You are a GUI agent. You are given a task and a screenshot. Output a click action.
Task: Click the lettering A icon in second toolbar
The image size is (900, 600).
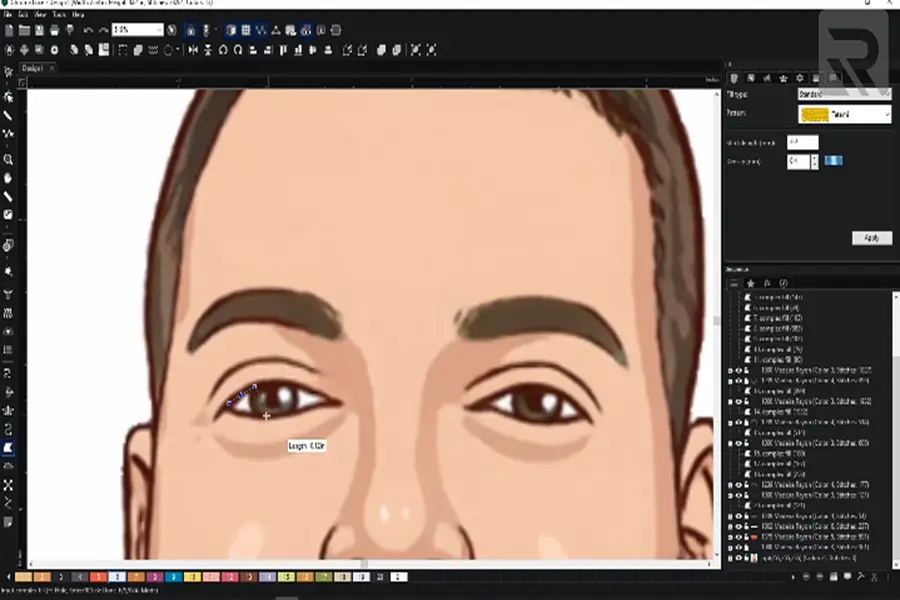pyautogui.click(x=9, y=51)
